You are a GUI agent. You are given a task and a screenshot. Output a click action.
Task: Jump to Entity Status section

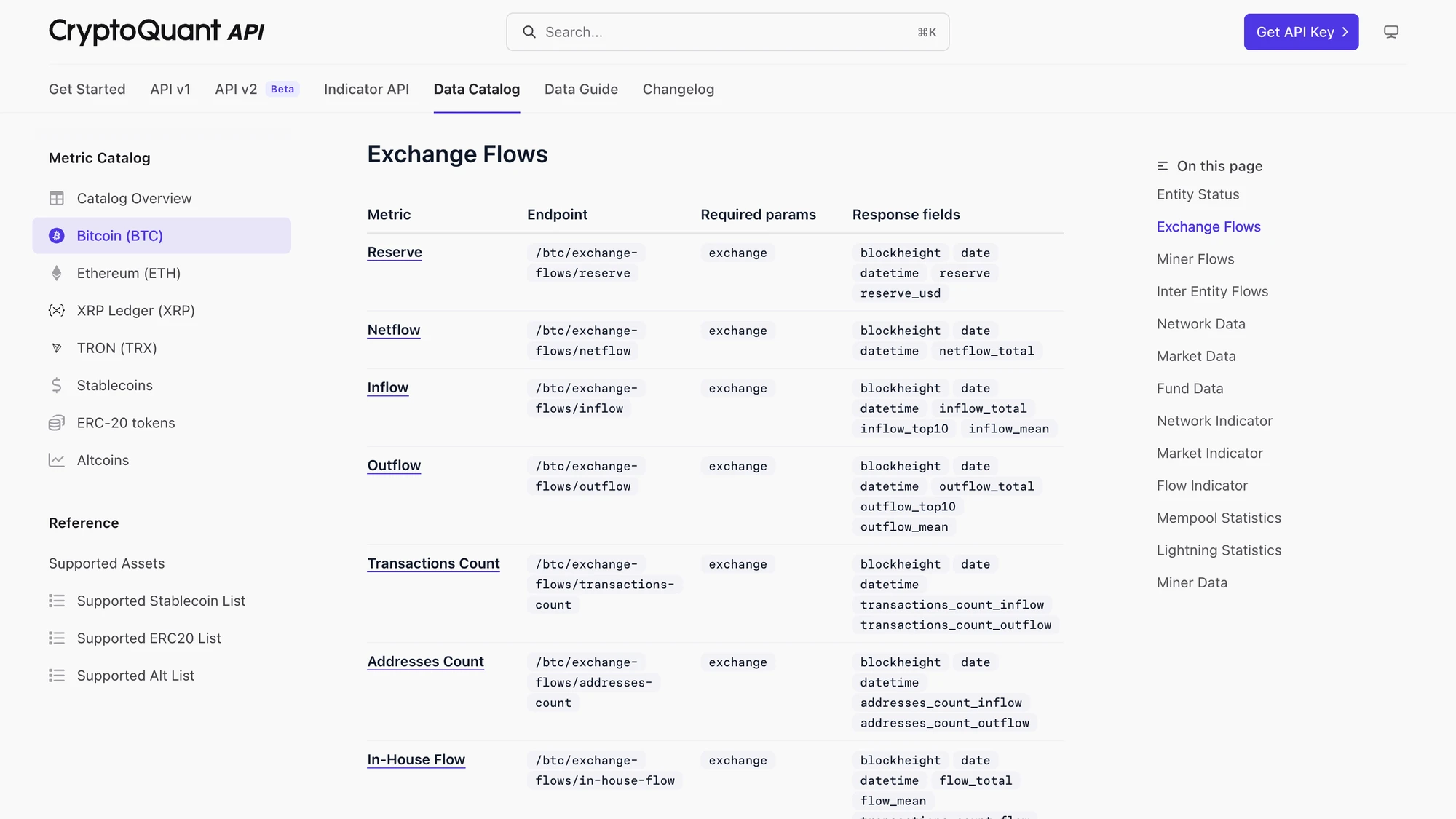(x=1198, y=194)
